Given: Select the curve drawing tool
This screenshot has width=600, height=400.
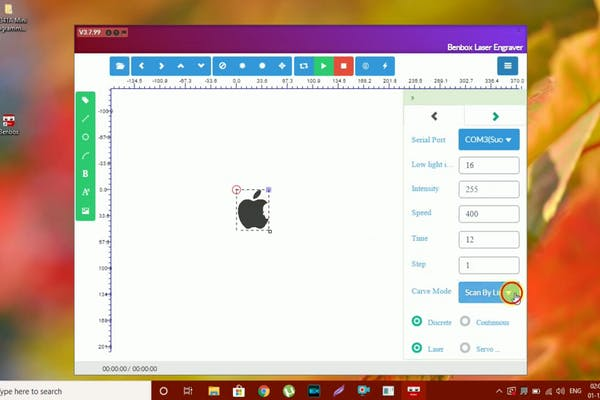Looking at the screenshot, I should pyautogui.click(x=85, y=155).
